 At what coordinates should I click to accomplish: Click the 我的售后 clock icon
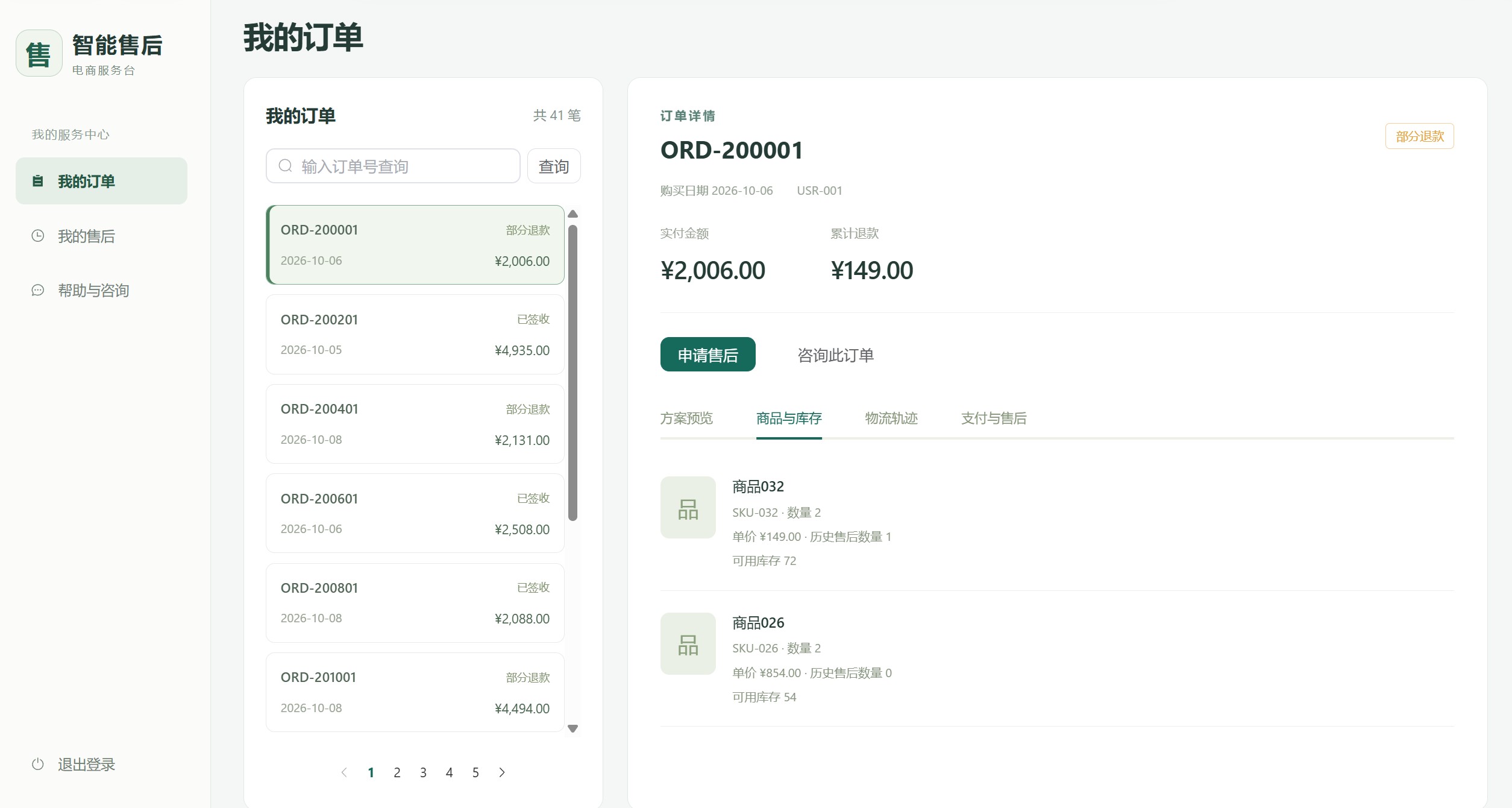[x=37, y=236]
